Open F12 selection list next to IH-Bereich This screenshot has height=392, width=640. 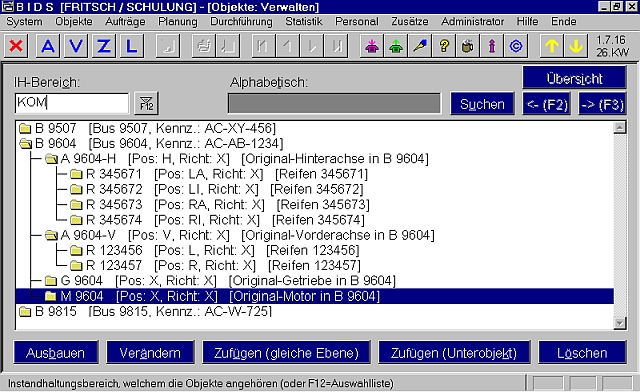pyautogui.click(x=146, y=103)
